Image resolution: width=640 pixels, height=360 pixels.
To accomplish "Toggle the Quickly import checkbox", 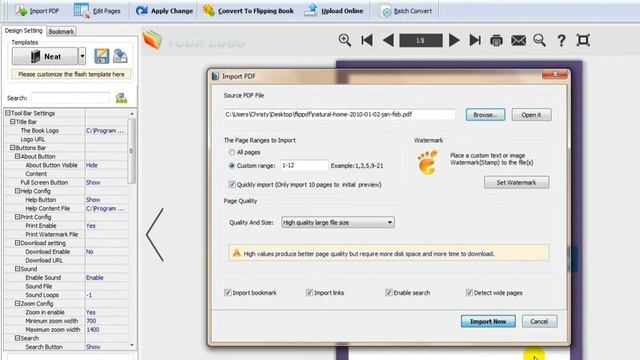I will tap(232, 184).
